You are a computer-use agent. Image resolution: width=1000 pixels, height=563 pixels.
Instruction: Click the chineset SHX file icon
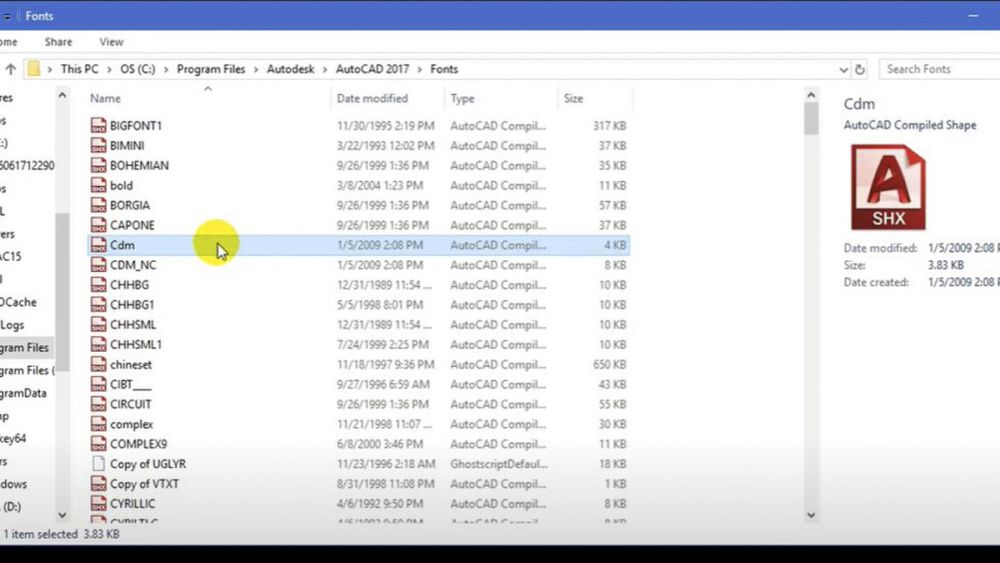[98, 365]
